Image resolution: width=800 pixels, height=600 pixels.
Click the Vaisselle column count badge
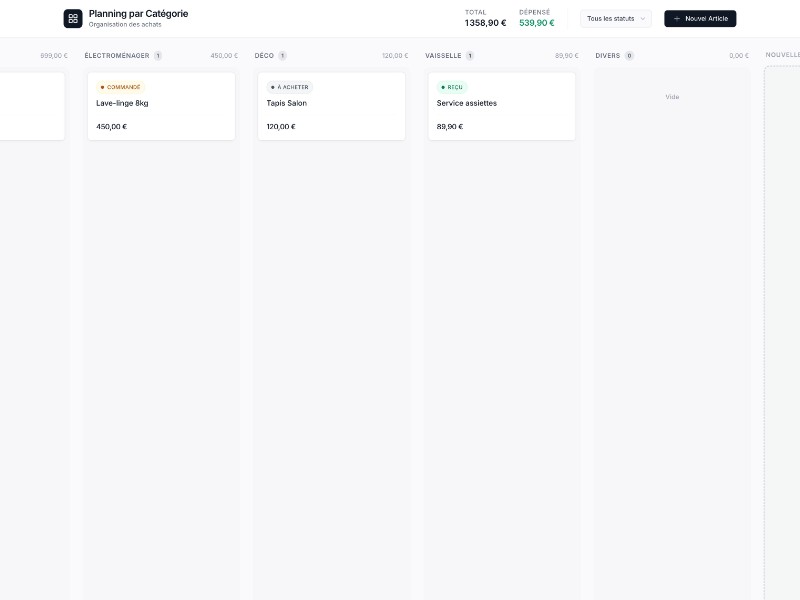(x=470, y=56)
